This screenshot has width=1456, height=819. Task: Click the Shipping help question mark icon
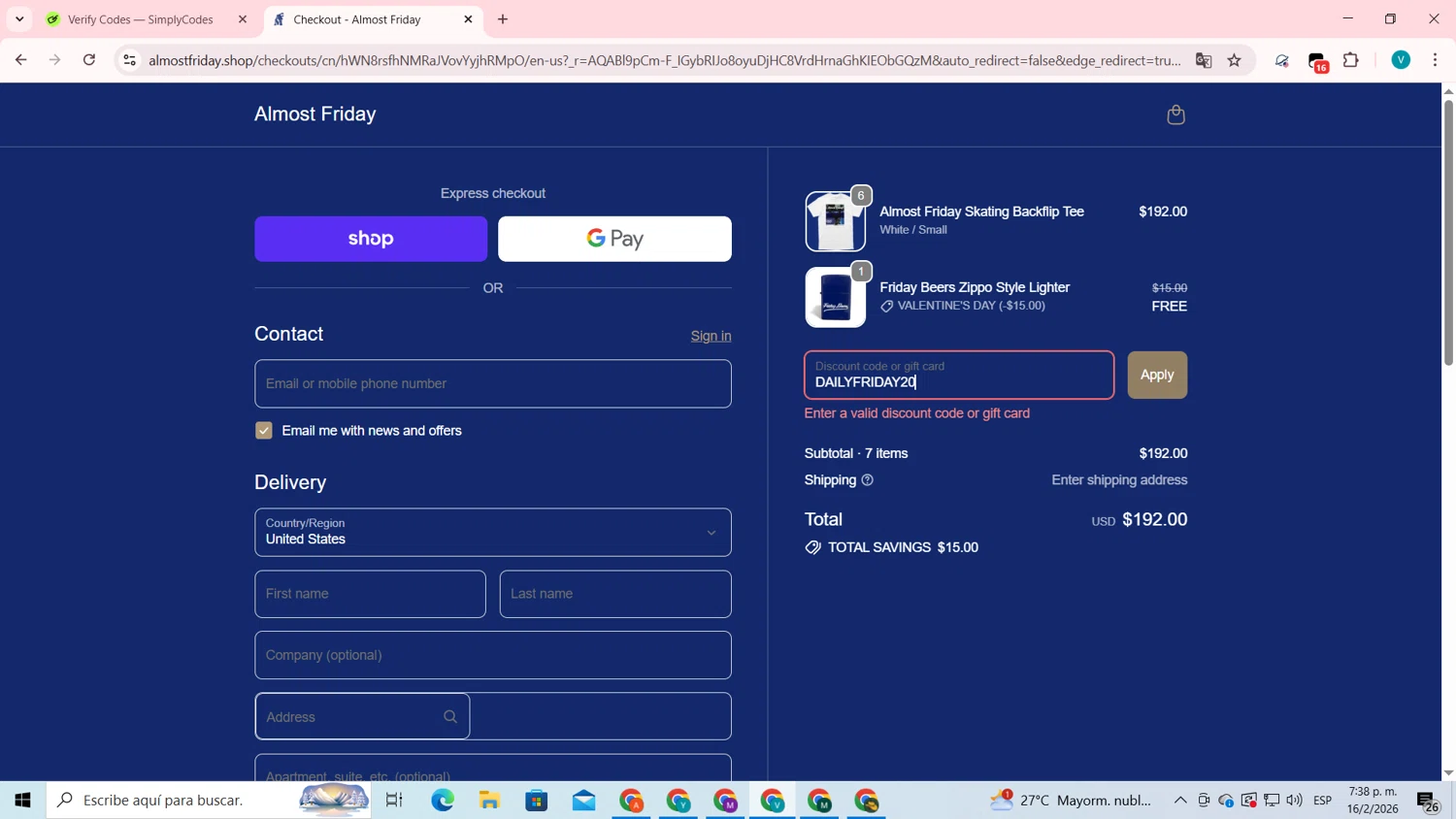pyautogui.click(x=868, y=480)
